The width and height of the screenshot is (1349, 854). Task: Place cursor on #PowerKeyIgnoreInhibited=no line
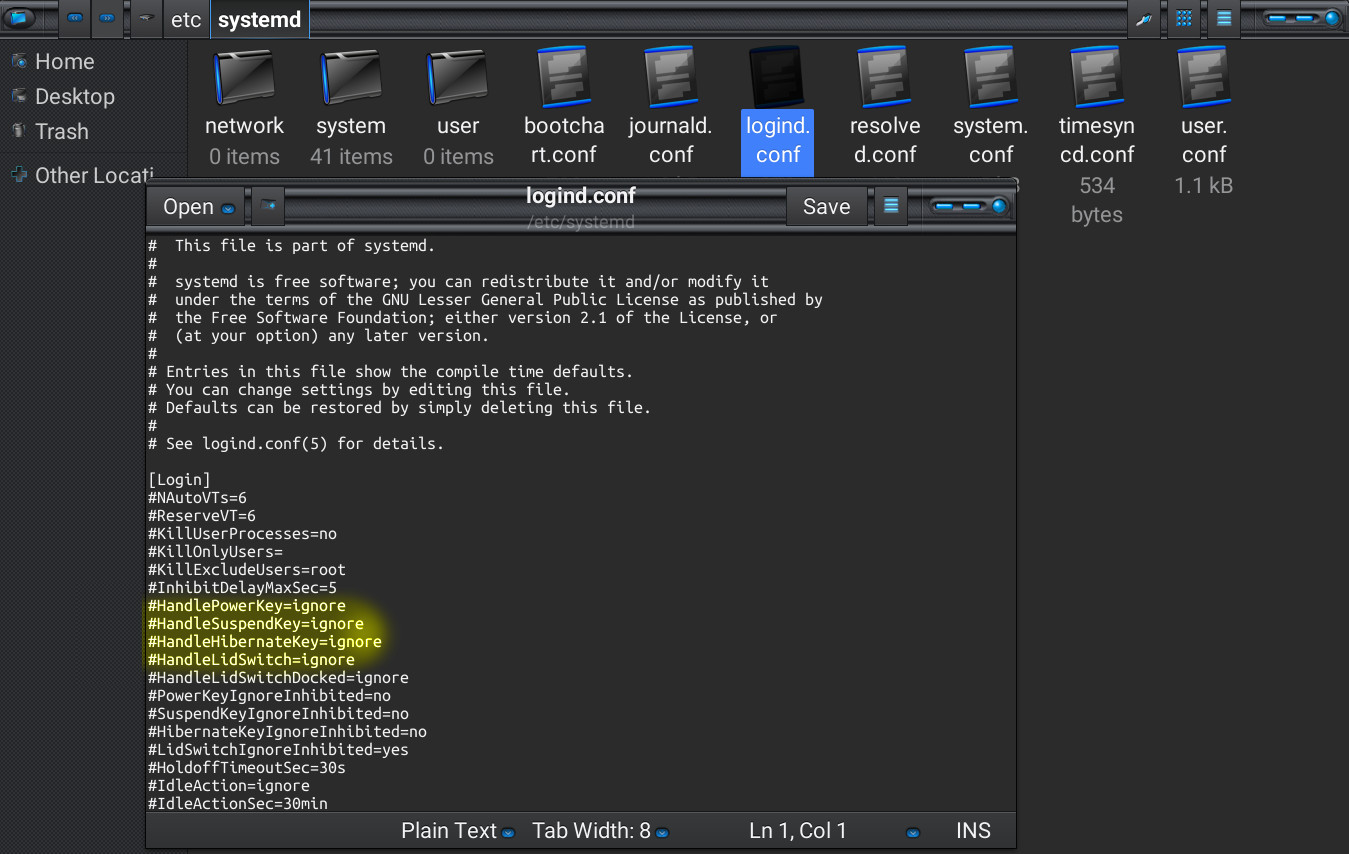[269, 696]
